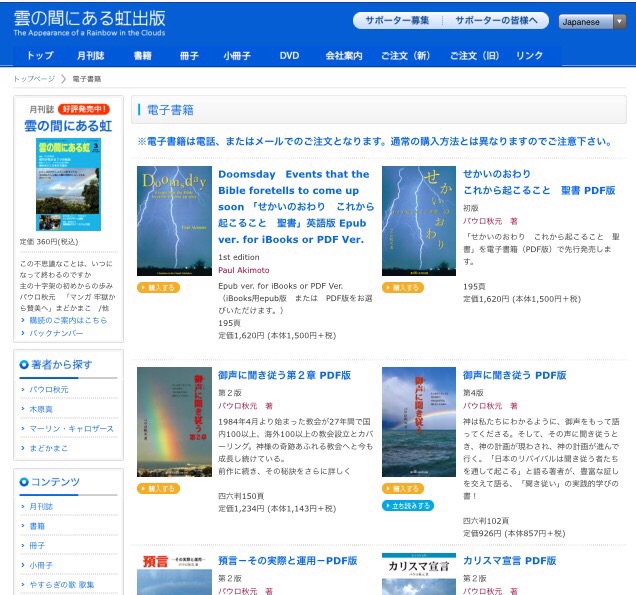This screenshot has width=636, height=595.
Task: Open the 月刊誌 navigation tab
Action: pos(90,55)
